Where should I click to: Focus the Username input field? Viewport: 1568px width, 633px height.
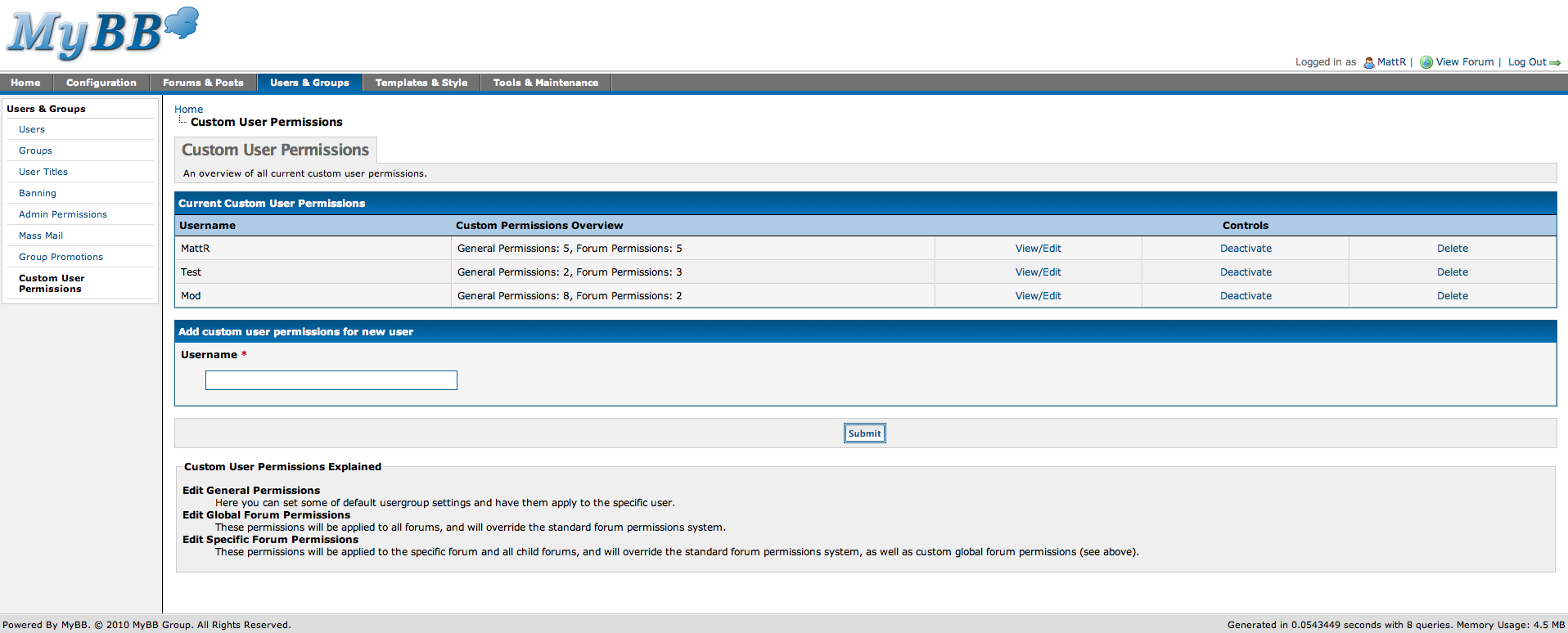(x=331, y=380)
